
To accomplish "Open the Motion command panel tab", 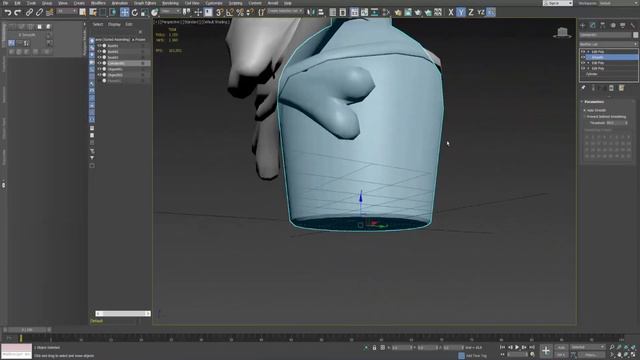I will [613, 25].
